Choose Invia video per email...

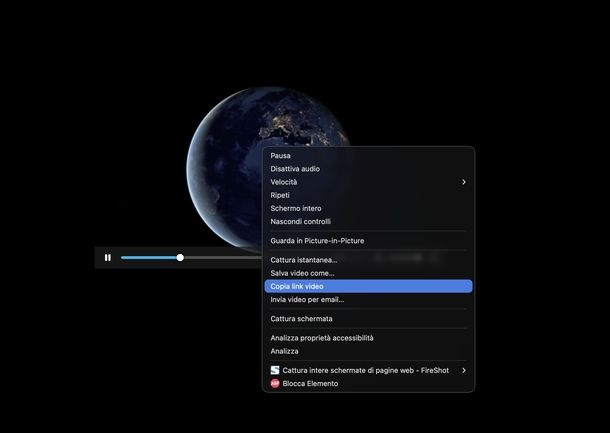pos(368,300)
